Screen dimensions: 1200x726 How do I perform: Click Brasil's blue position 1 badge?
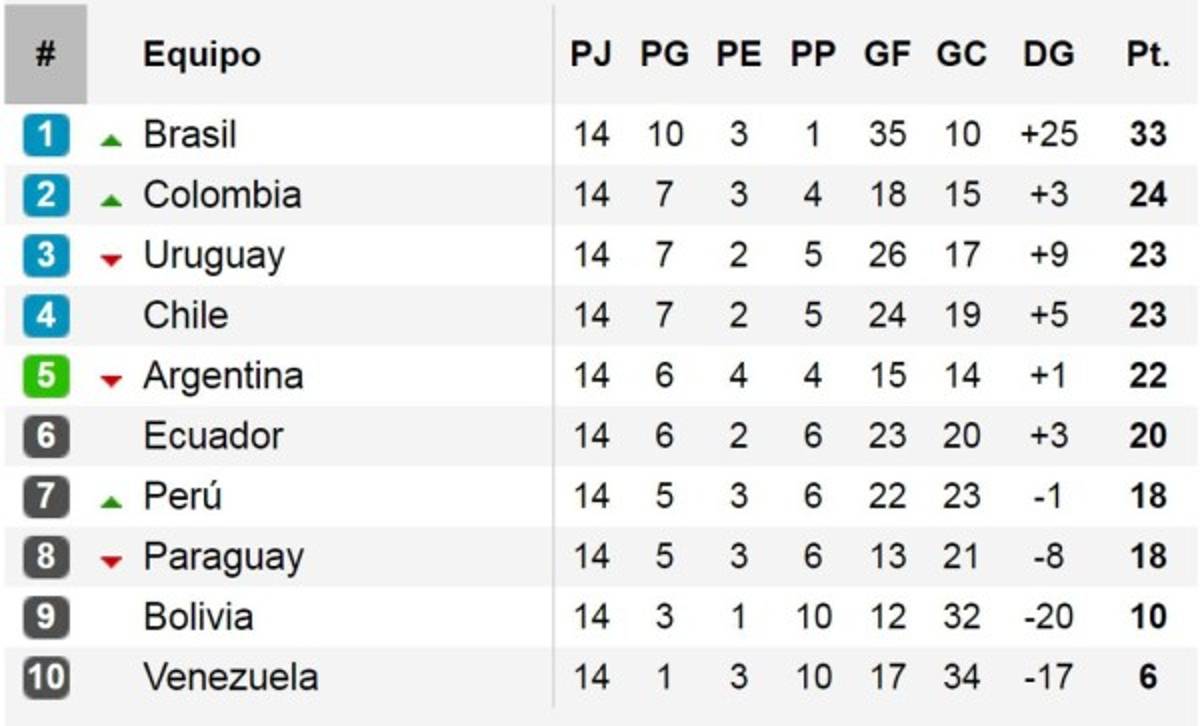[x=46, y=135]
